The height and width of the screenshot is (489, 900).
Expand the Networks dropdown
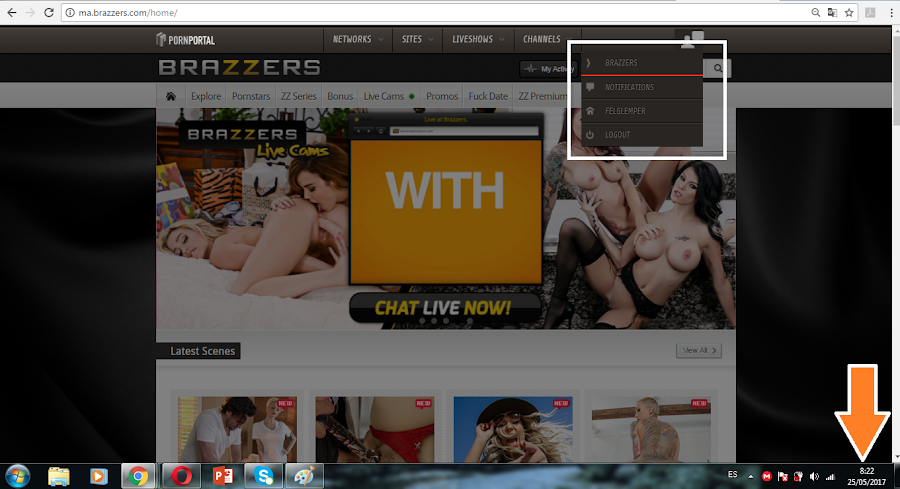(x=358, y=39)
